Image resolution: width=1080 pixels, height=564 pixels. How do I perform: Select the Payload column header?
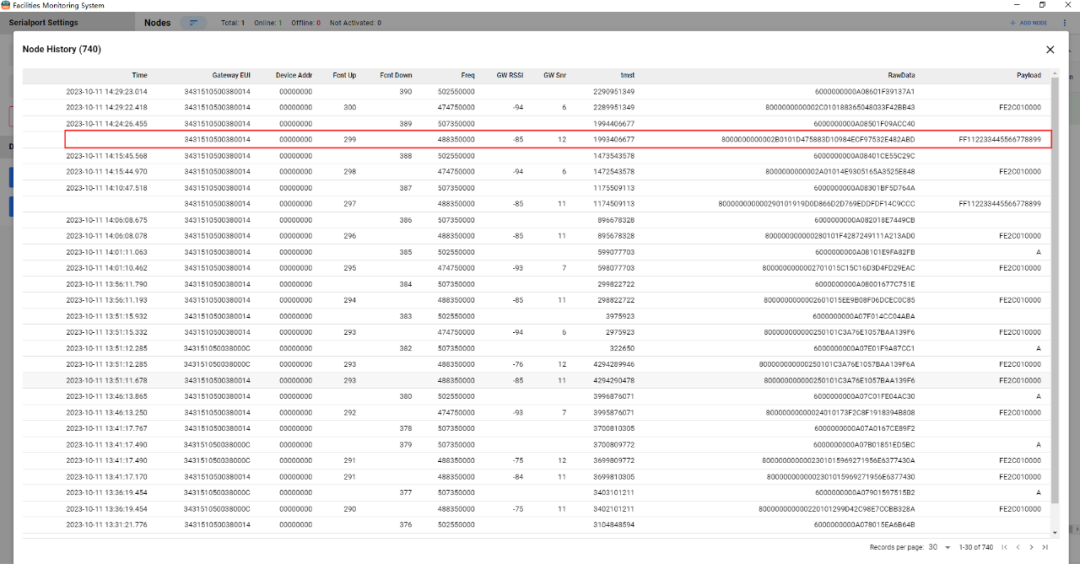click(x=1028, y=75)
